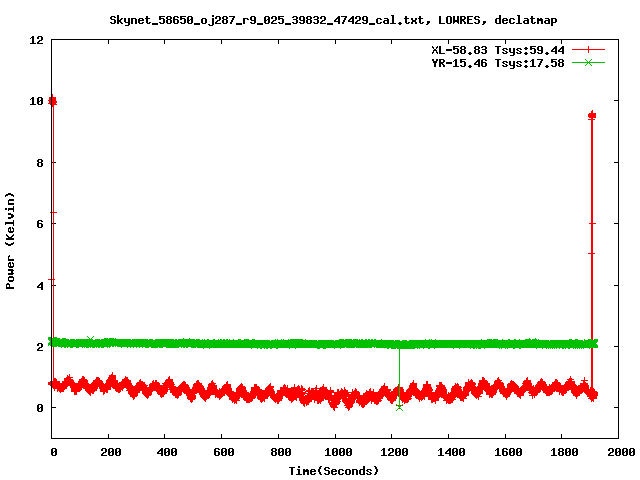Select the XL-58.83 Tsys:59.44 legend entry
640x480 pixels.
498,50
